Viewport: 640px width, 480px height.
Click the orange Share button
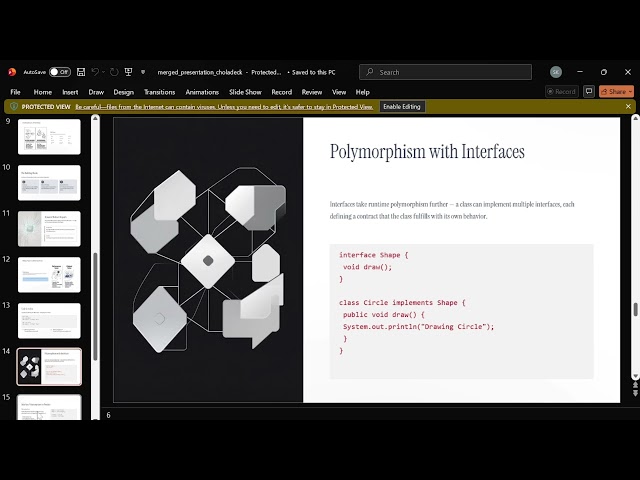coord(616,91)
